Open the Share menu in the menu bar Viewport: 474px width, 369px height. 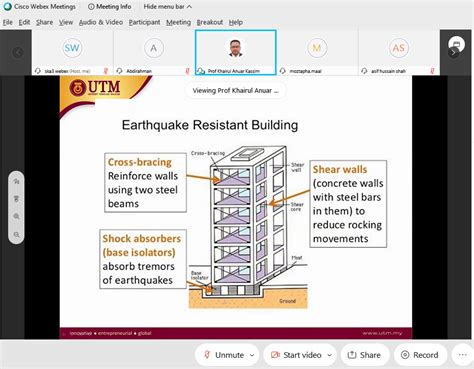point(44,22)
